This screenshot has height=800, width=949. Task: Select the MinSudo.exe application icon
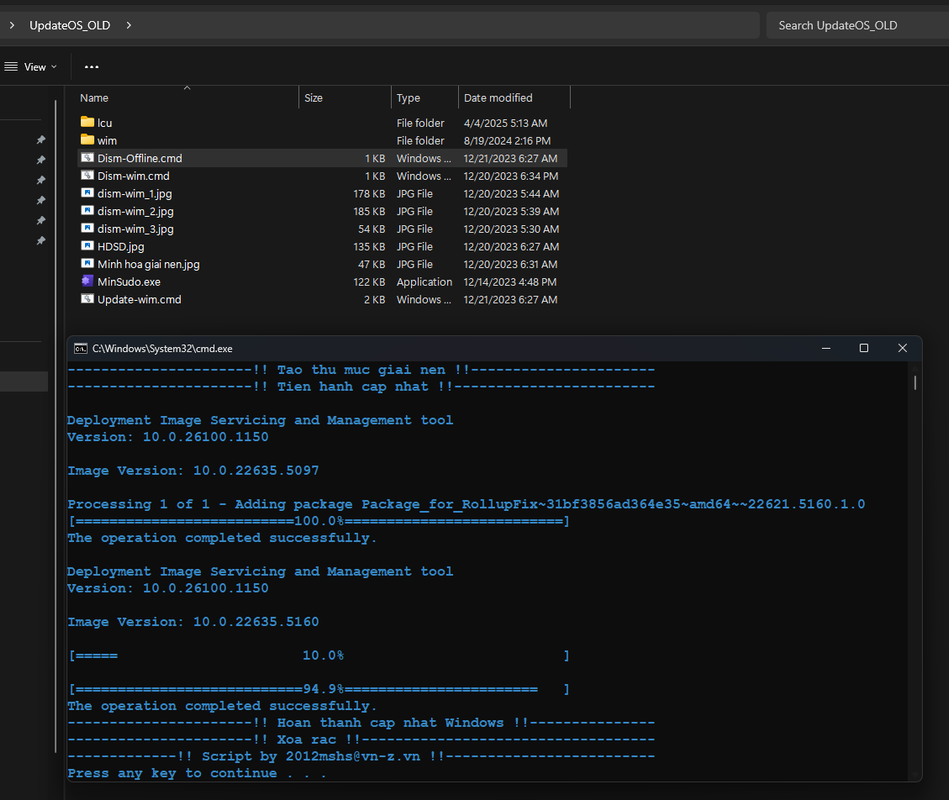(87, 281)
